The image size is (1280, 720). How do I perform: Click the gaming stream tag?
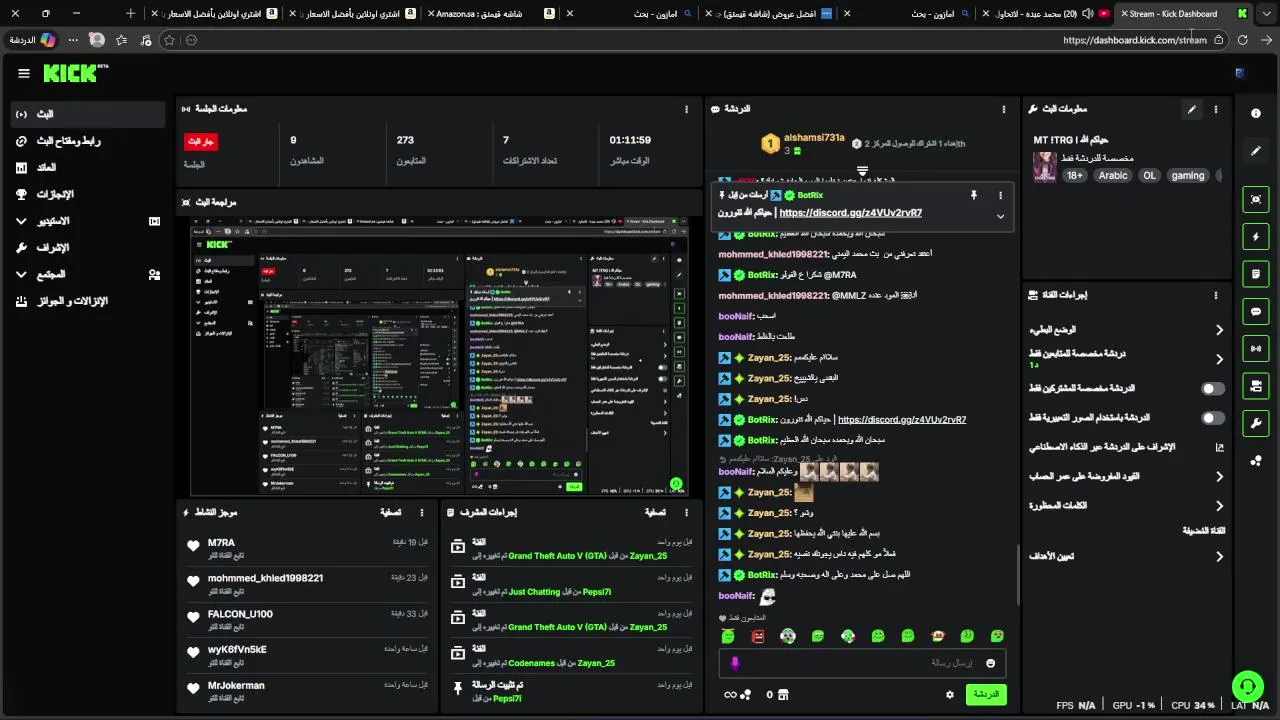pyautogui.click(x=1188, y=175)
